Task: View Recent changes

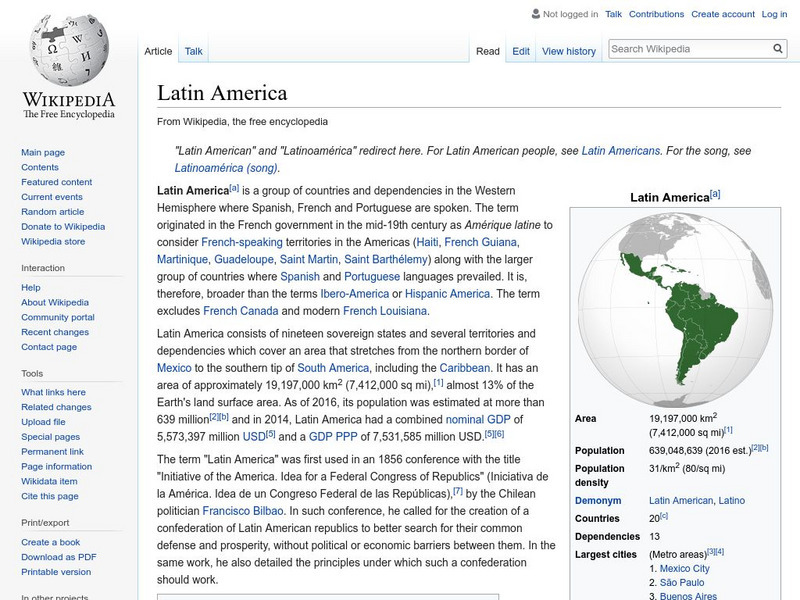Action: (x=55, y=332)
